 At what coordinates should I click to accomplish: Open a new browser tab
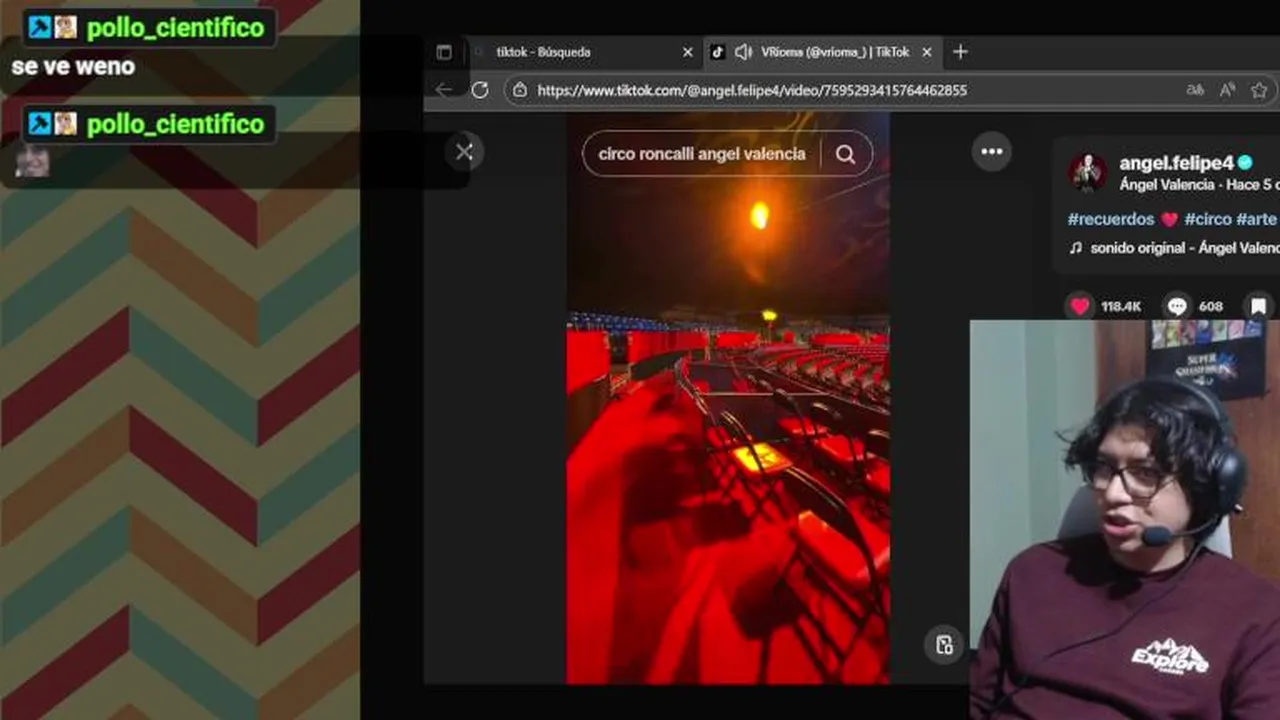pyautogui.click(x=960, y=52)
